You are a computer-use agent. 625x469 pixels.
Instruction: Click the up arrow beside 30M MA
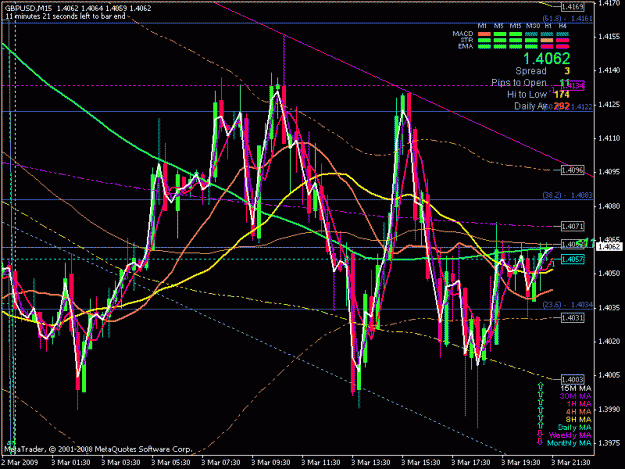(540, 394)
